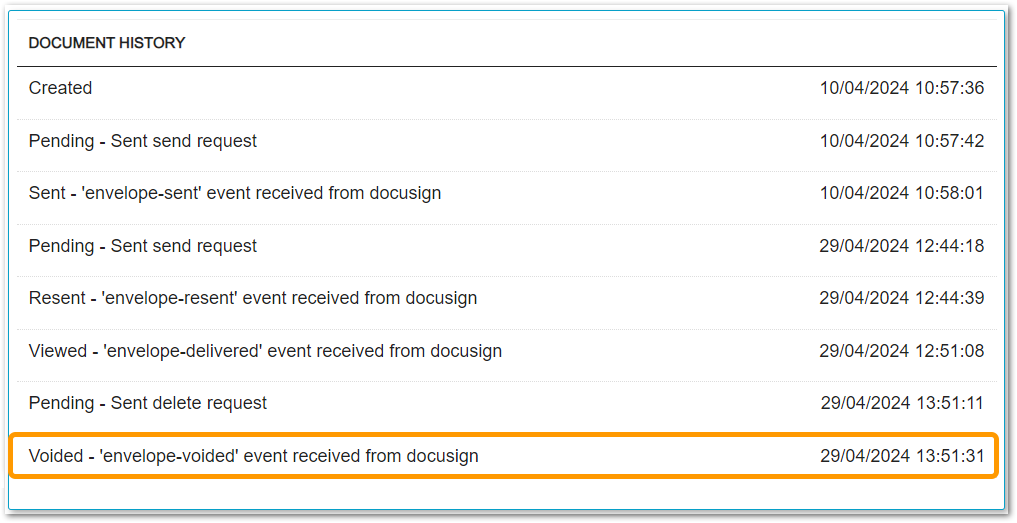Click timestamp 10/04/2024 10:58:01

click(x=902, y=193)
